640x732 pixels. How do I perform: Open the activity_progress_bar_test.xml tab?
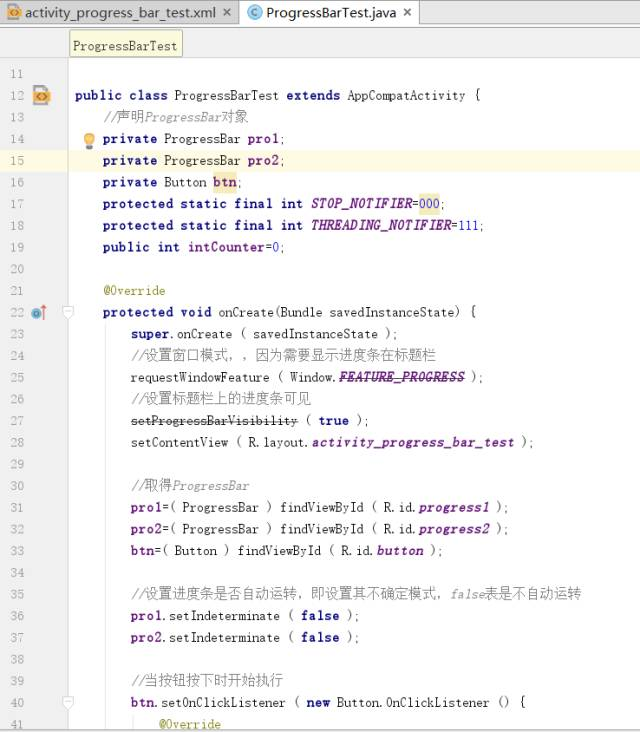120,13
